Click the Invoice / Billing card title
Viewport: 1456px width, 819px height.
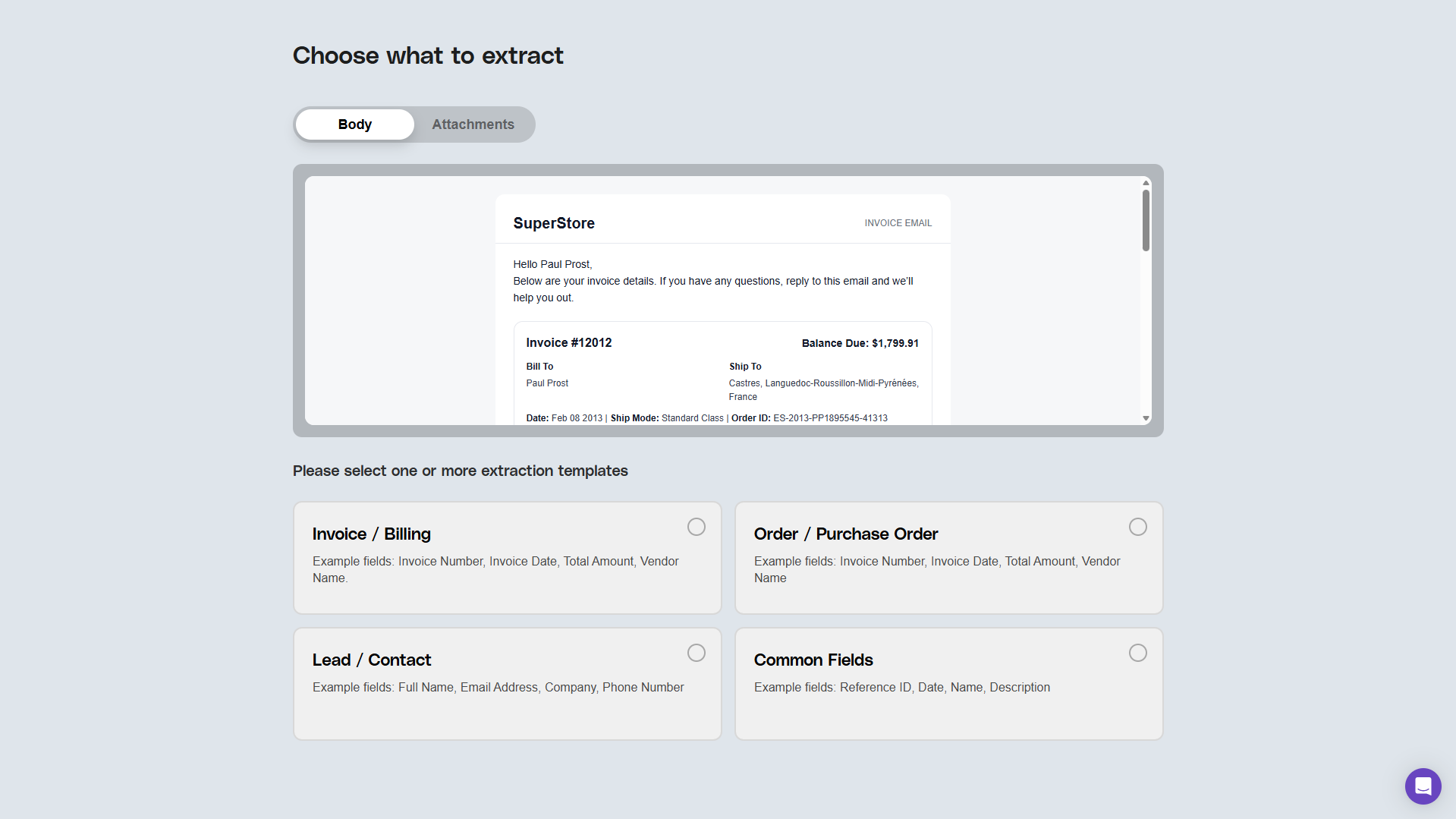click(x=371, y=534)
